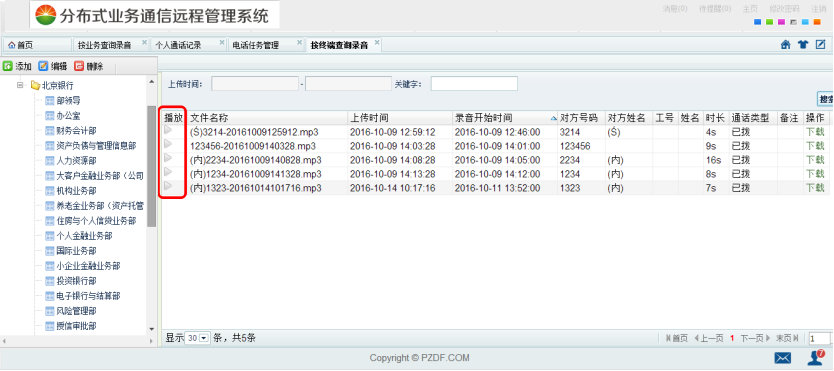
Task: Open the envelope messages icon in footer
Action: coord(782,358)
